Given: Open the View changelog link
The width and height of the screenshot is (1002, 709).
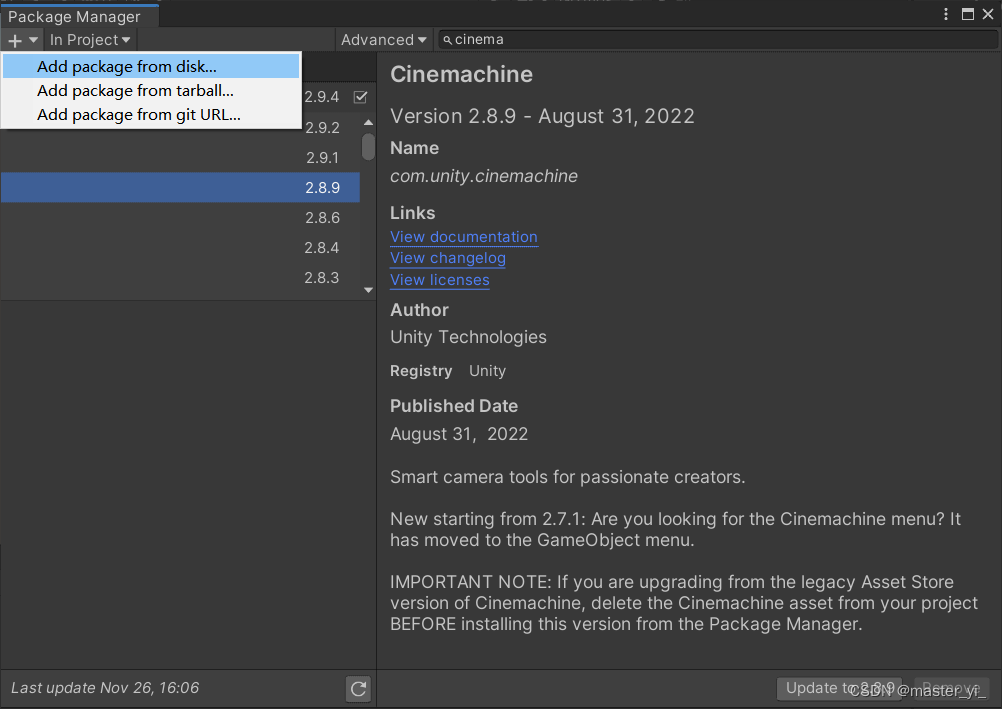Looking at the screenshot, I should 448,258.
